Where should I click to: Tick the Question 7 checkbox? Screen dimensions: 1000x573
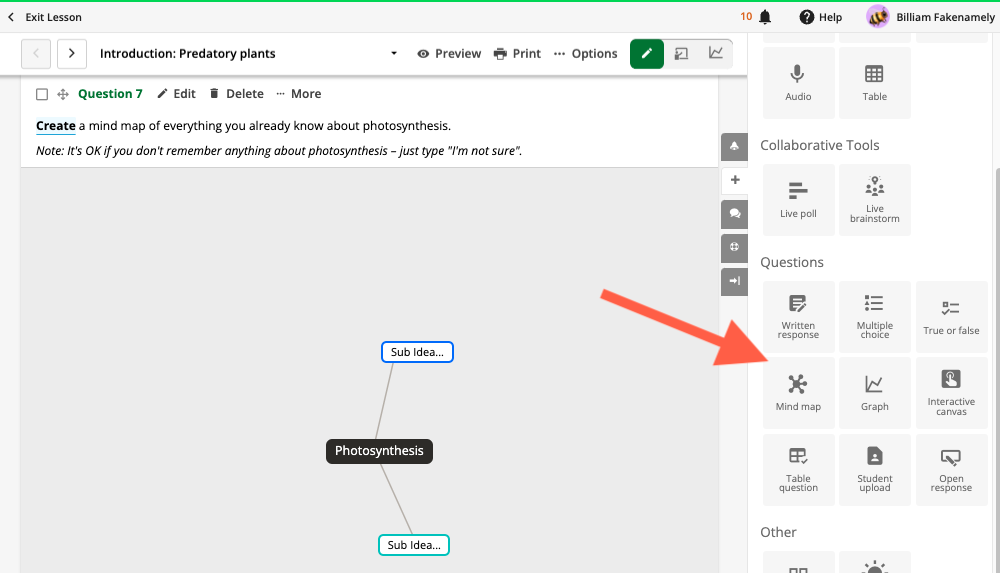click(42, 94)
